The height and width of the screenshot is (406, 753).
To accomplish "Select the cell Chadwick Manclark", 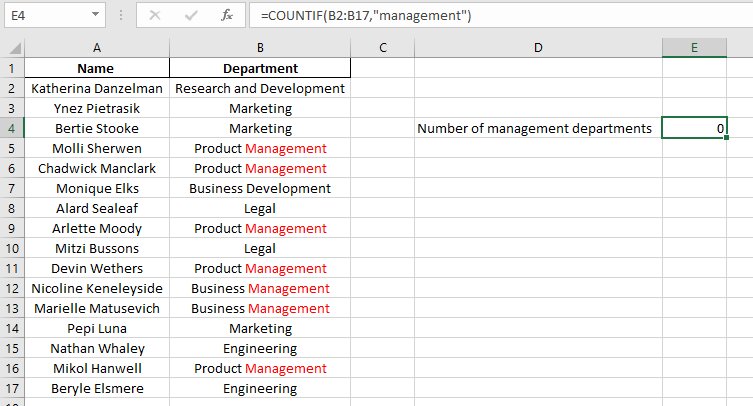I will [97, 169].
